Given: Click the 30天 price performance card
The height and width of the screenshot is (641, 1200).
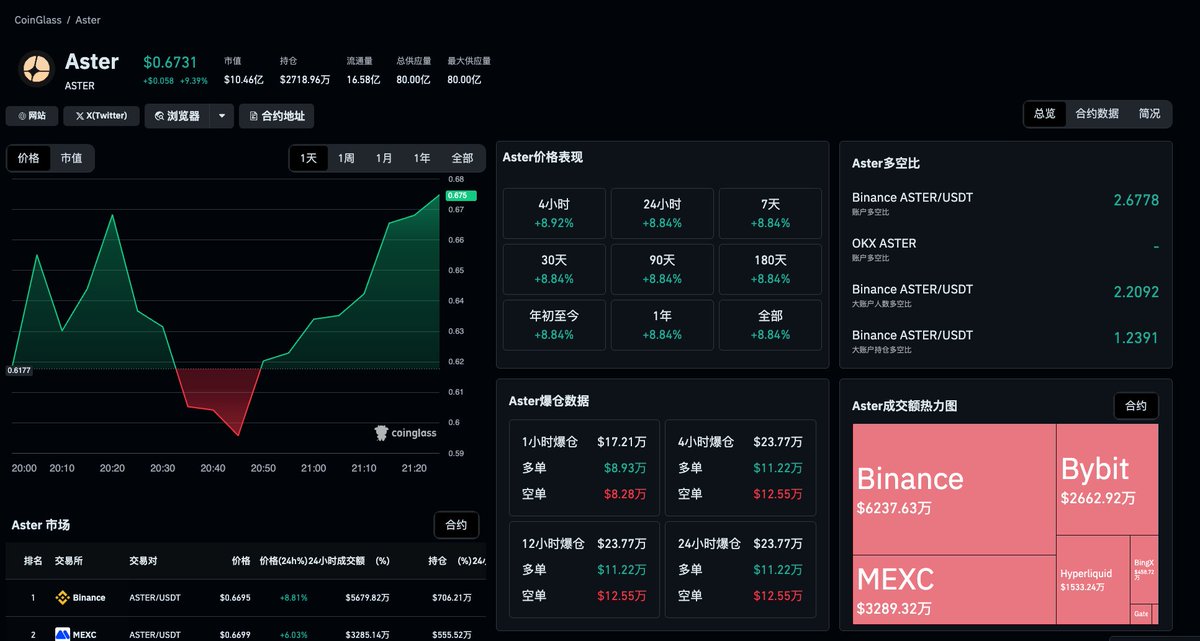Looking at the screenshot, I should (554, 269).
